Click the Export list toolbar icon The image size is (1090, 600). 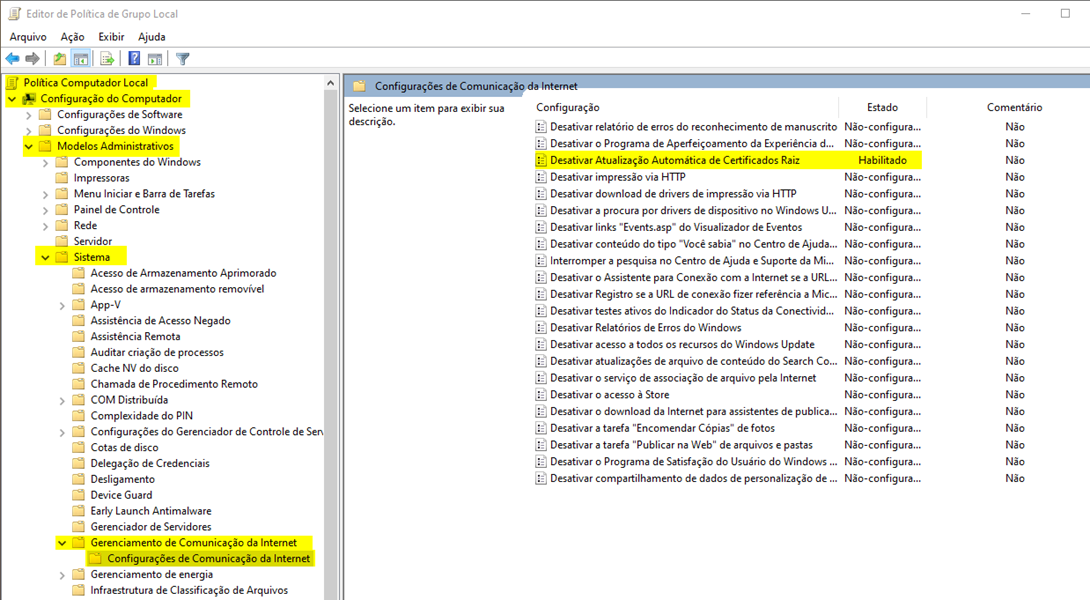[107, 59]
